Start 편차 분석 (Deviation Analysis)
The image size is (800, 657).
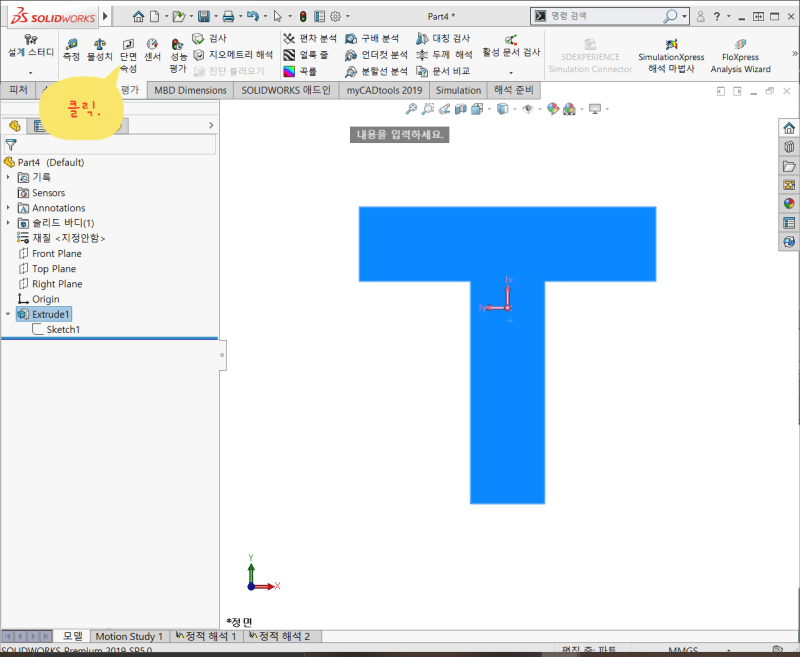coord(310,38)
